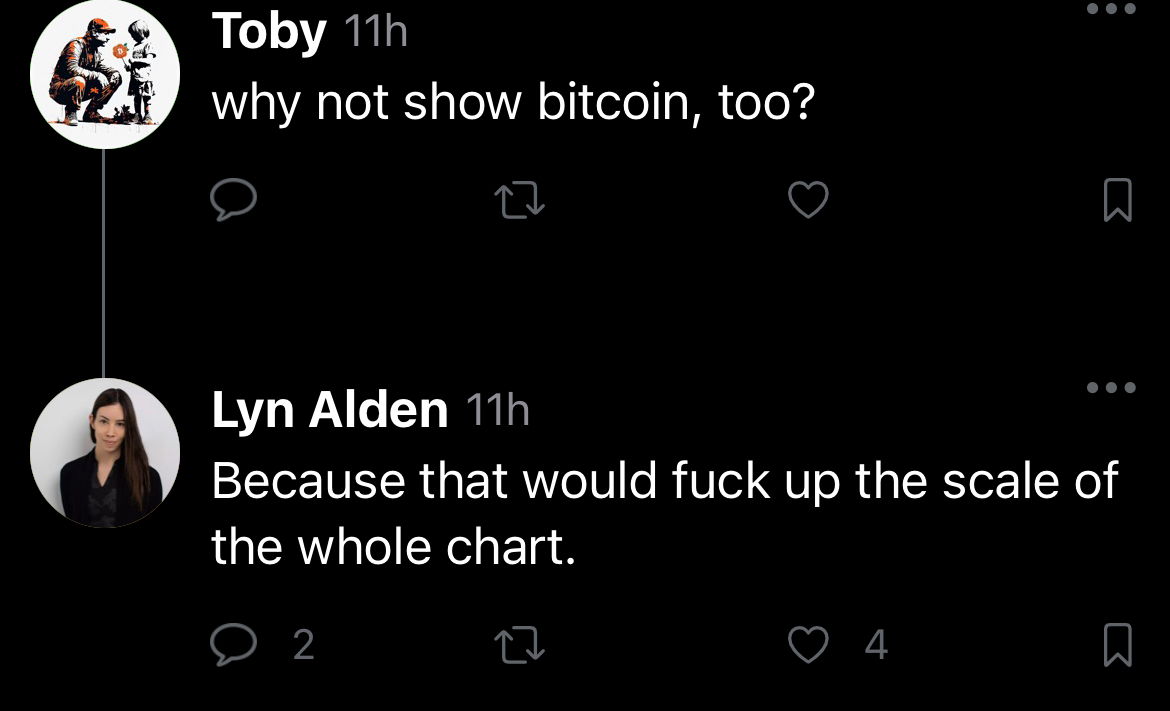Reply to Toby's bitcoin question
The image size is (1170, 711).
[x=233, y=201]
